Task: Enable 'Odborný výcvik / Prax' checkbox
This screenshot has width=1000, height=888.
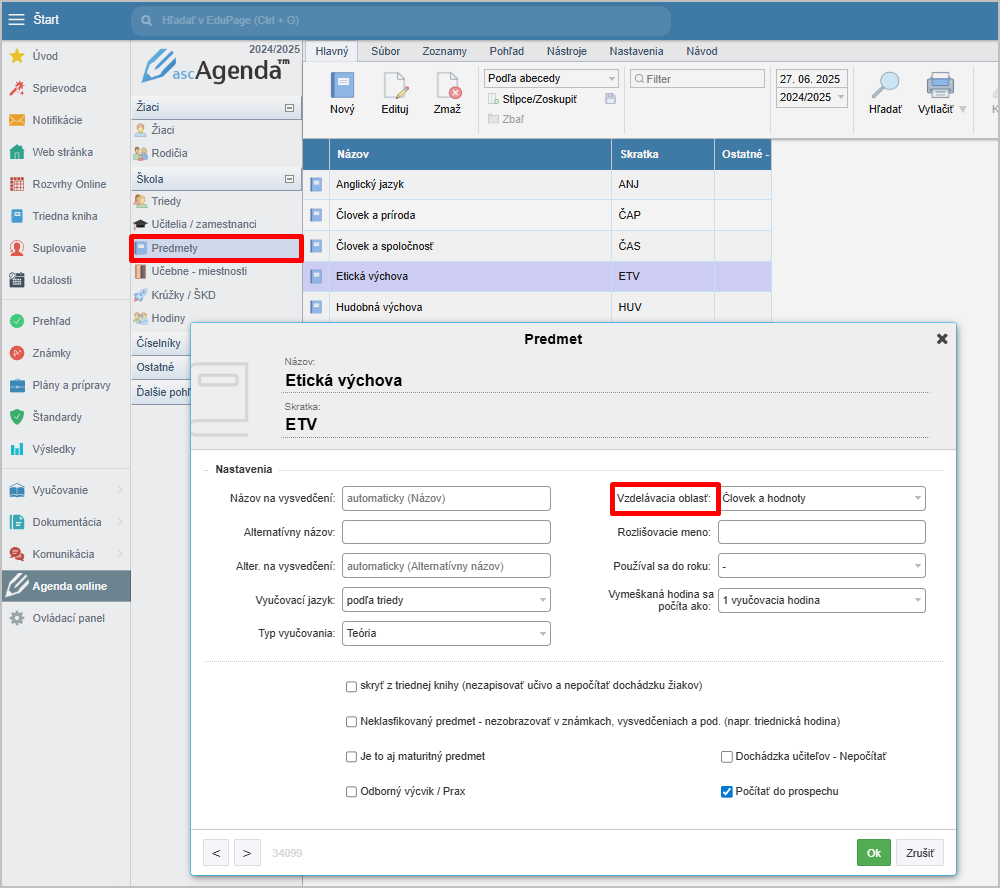Action: 351,792
